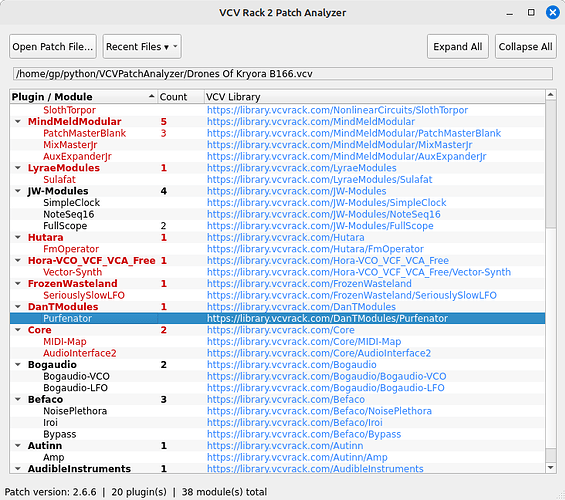The width and height of the screenshot is (565, 500).
Task: Sort by Plugin / Module column header
Action: [x=84, y=97]
